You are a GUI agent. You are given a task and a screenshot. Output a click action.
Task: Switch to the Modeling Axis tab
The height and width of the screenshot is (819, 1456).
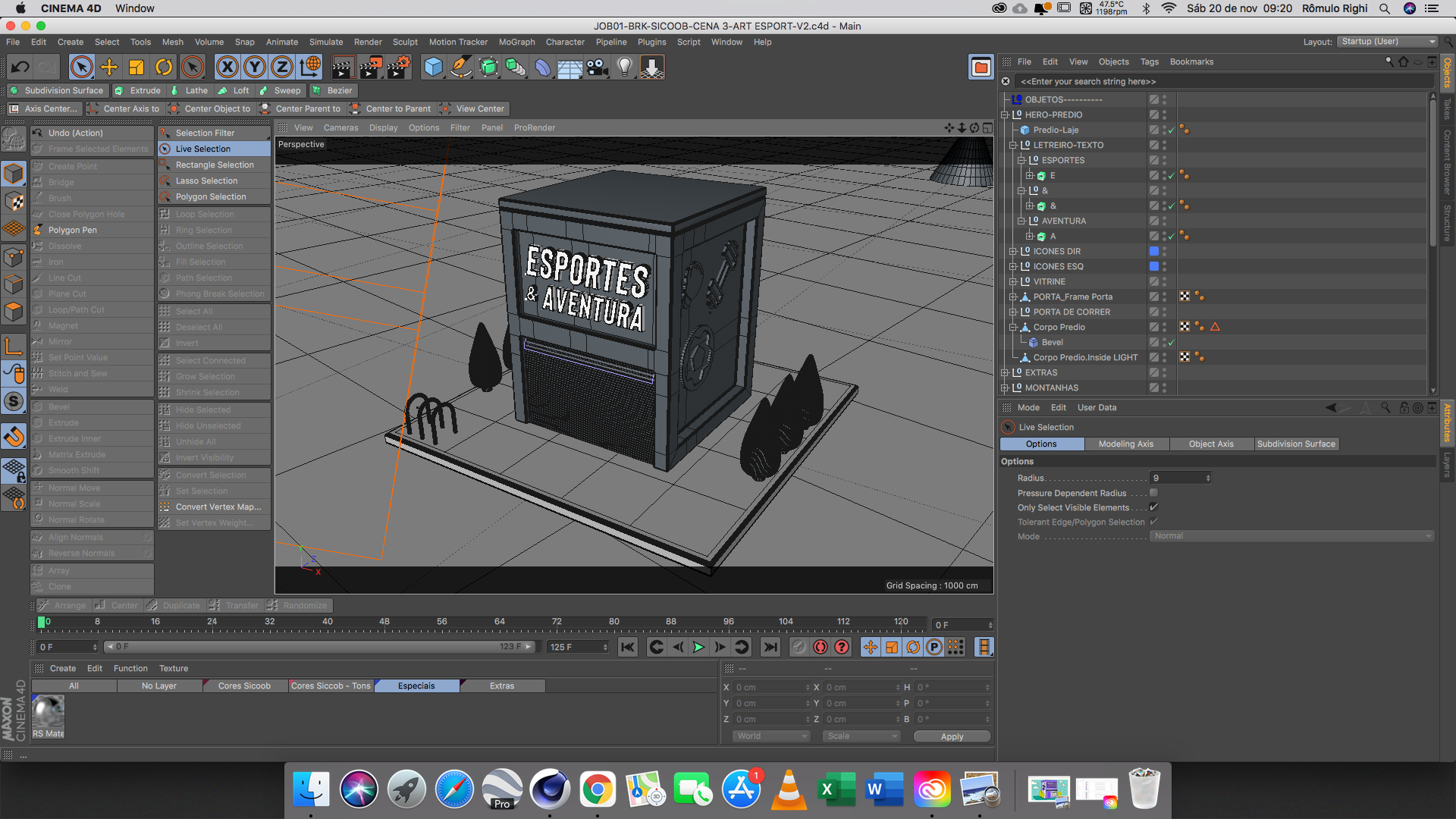point(1125,444)
